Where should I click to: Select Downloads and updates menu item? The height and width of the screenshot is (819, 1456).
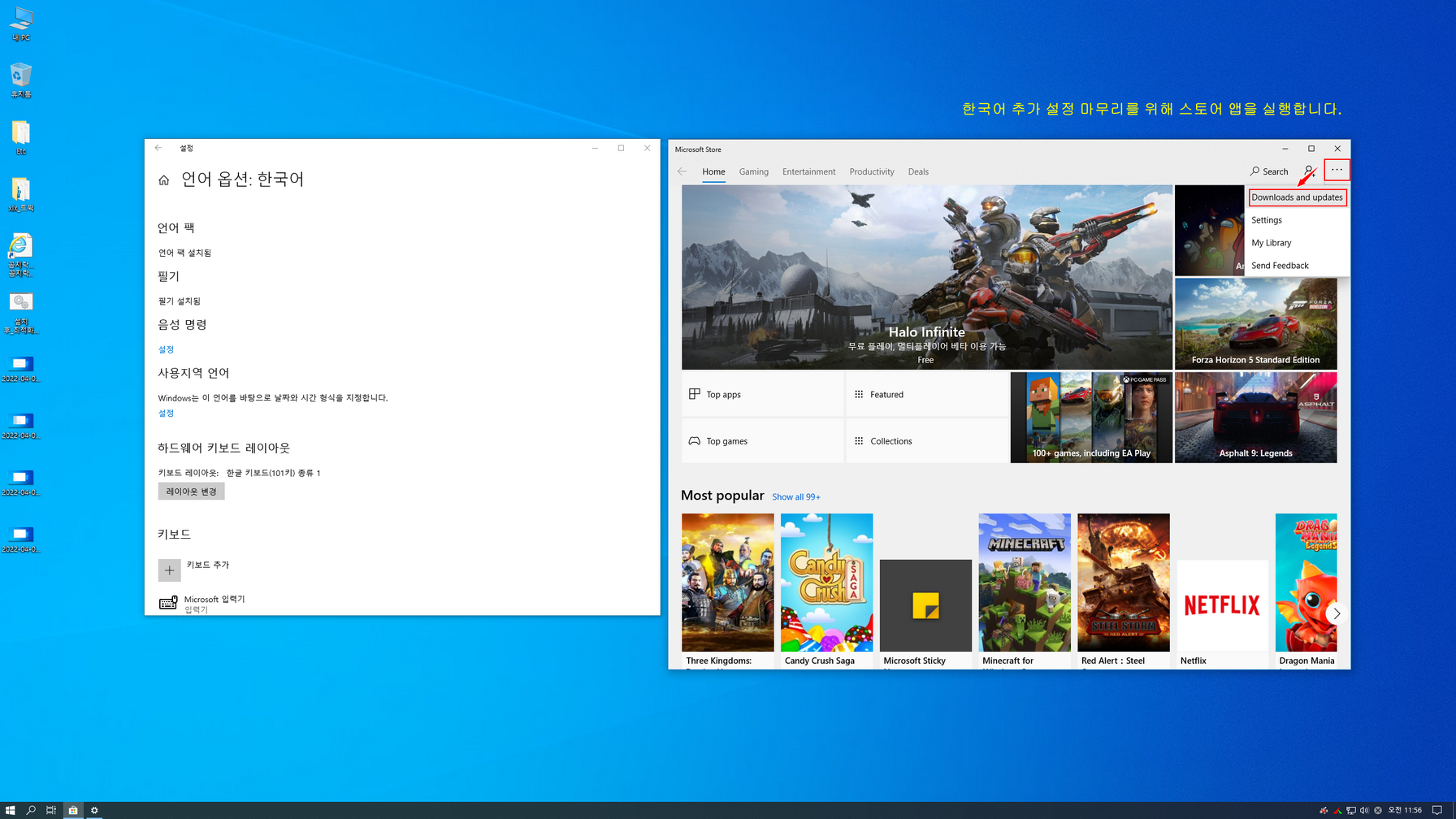tap(1297, 197)
